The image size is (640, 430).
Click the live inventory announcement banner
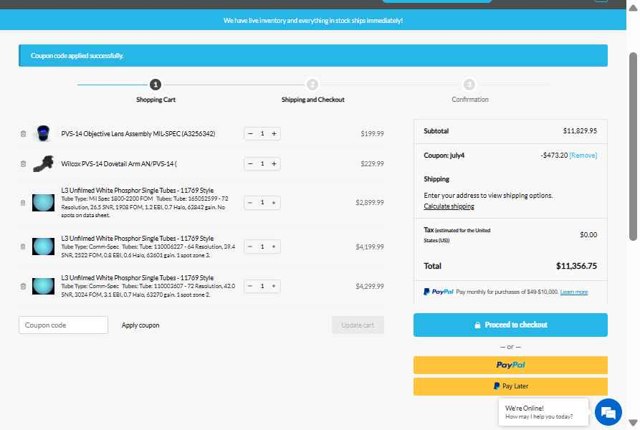[x=313, y=20]
